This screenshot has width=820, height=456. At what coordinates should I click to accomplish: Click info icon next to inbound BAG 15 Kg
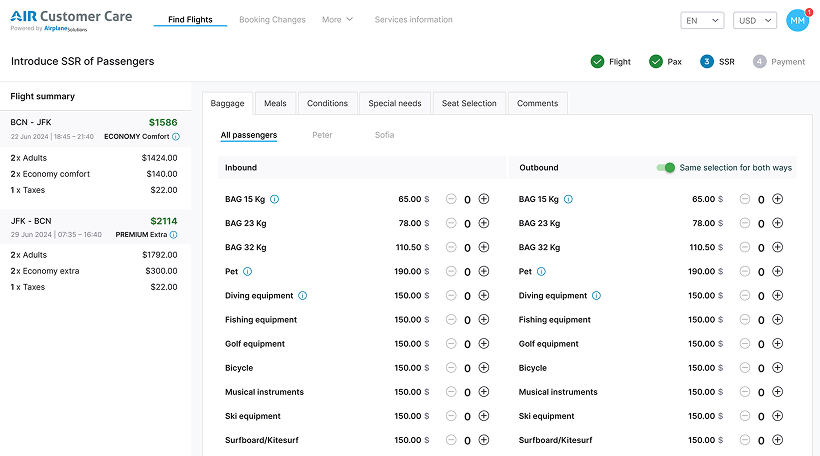point(275,200)
